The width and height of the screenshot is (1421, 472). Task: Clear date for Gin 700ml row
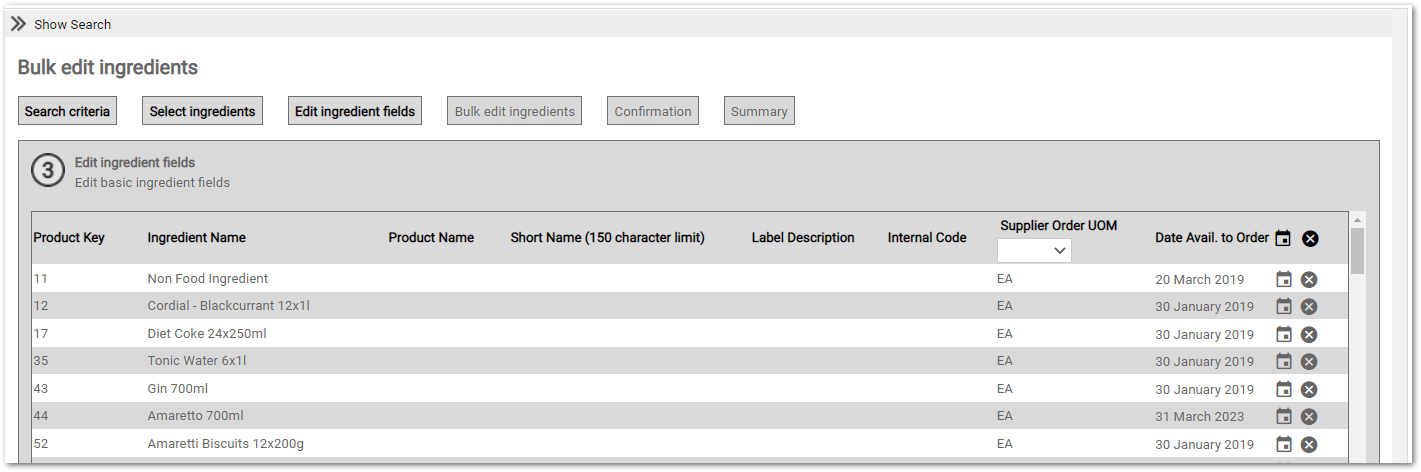(1309, 389)
